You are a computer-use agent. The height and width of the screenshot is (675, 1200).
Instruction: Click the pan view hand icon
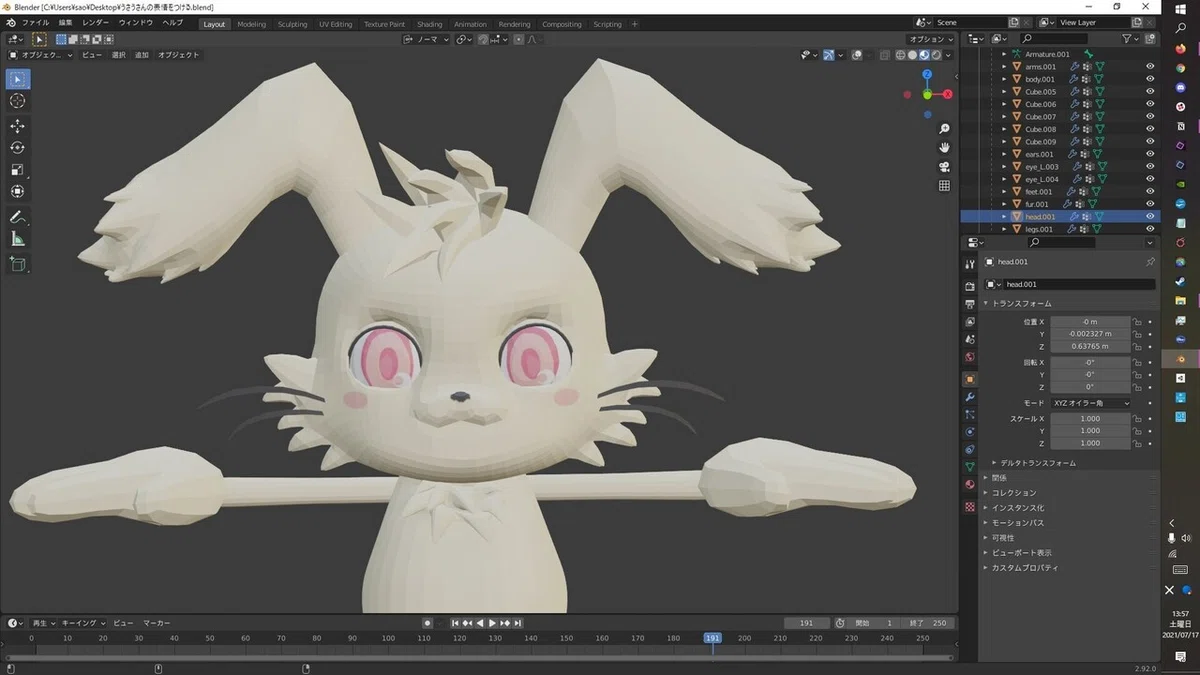(944, 148)
